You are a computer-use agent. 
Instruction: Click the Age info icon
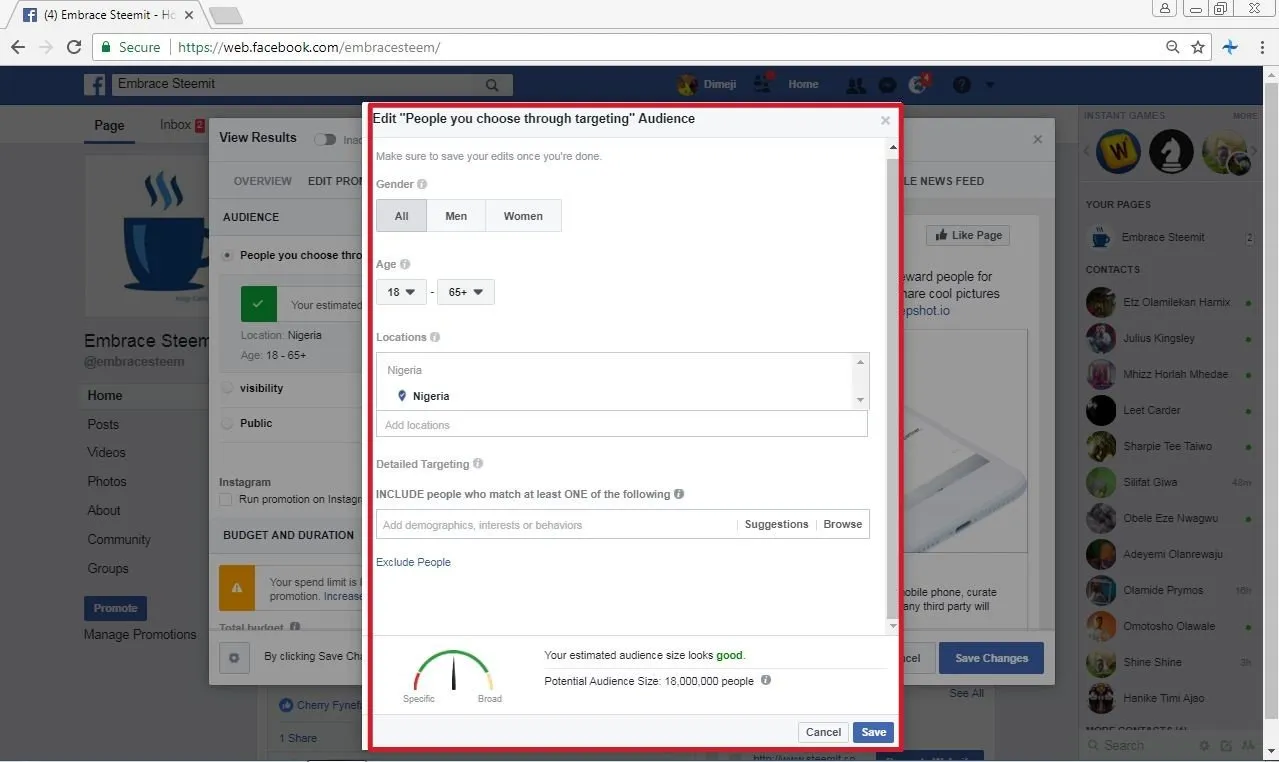coord(405,264)
